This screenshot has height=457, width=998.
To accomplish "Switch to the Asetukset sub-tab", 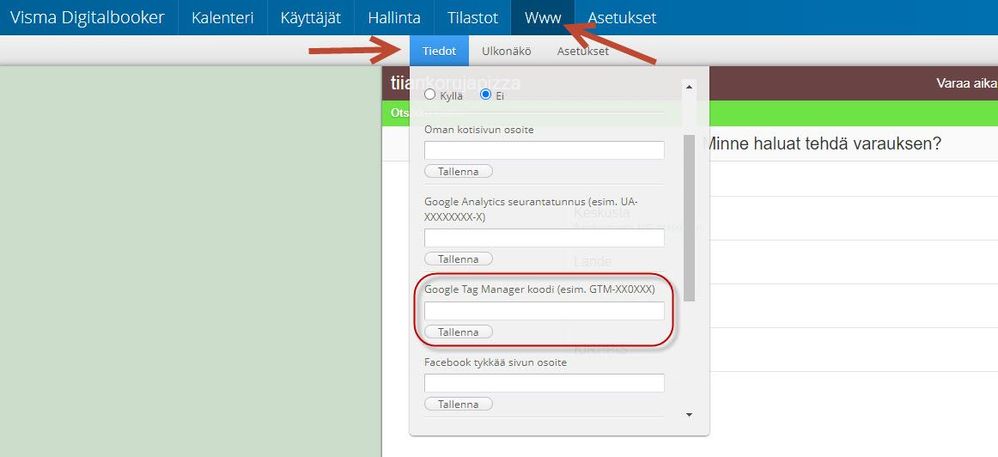I will tap(582, 51).
